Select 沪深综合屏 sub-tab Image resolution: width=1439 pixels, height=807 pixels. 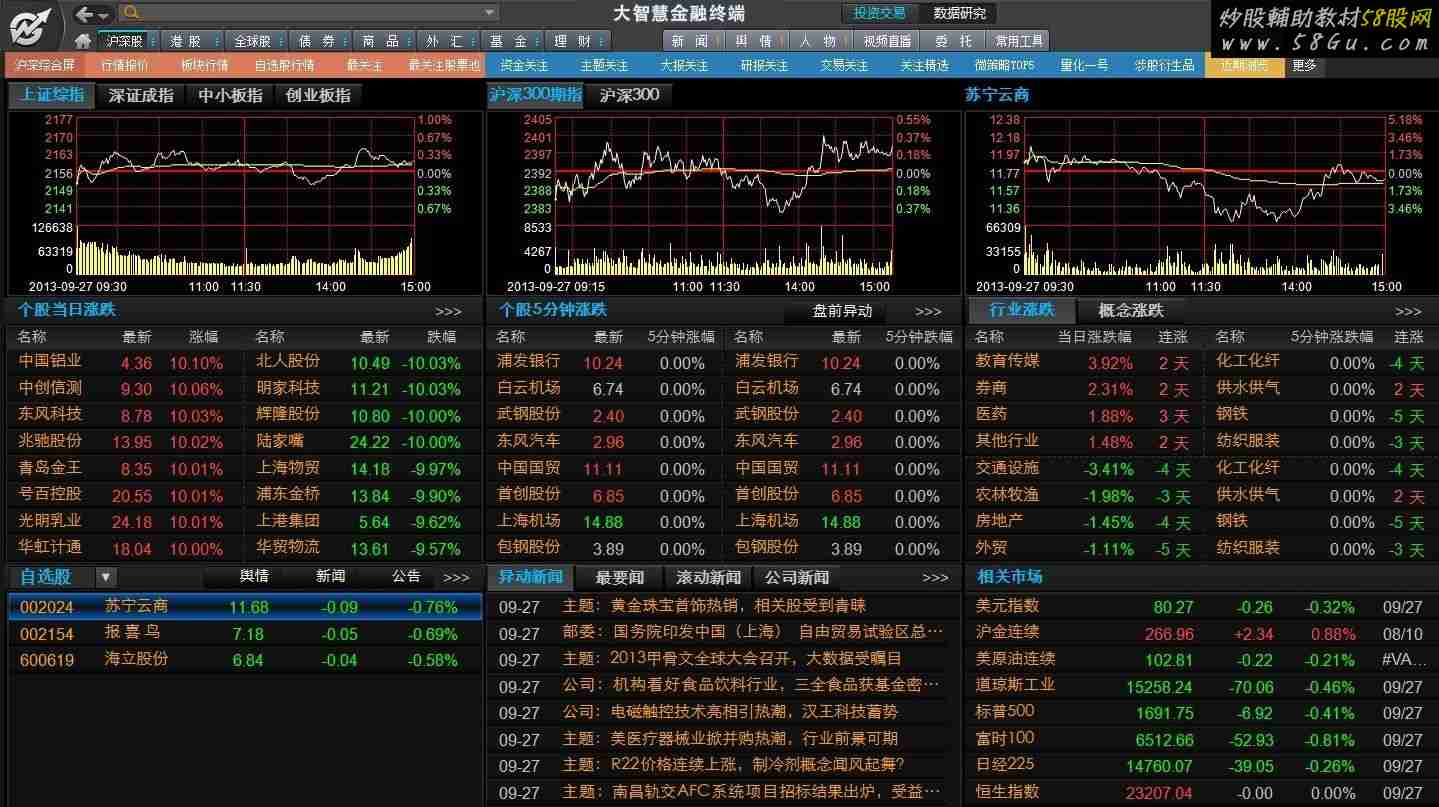(x=44, y=65)
